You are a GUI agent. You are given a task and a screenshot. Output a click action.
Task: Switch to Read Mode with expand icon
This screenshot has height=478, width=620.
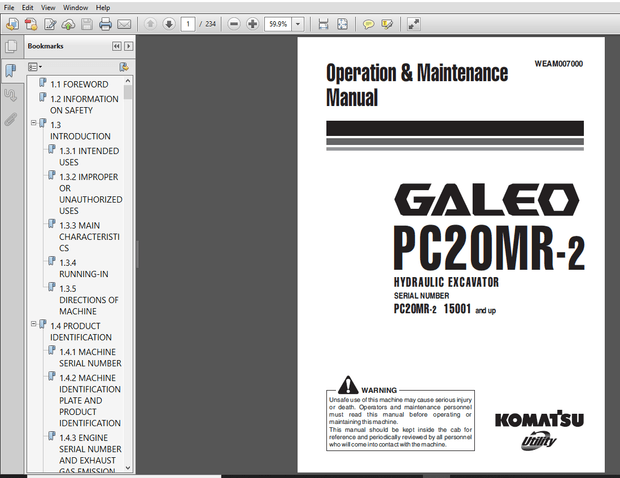tap(414, 24)
